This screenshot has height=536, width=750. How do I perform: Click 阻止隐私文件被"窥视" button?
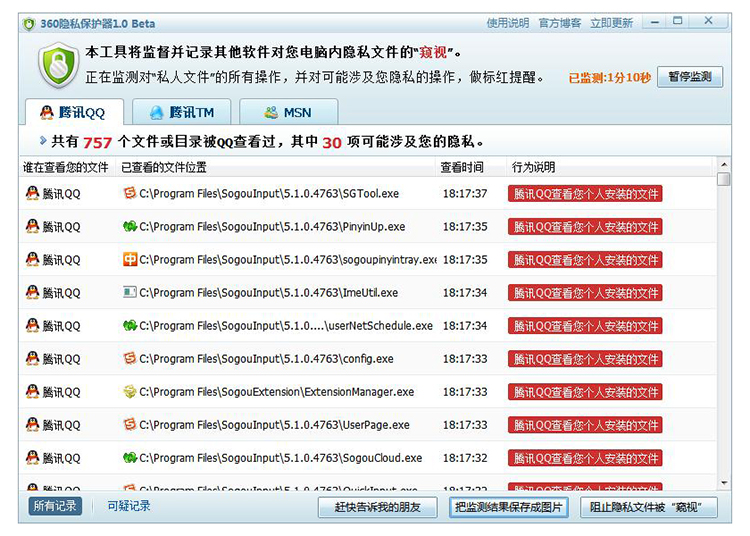(x=649, y=507)
